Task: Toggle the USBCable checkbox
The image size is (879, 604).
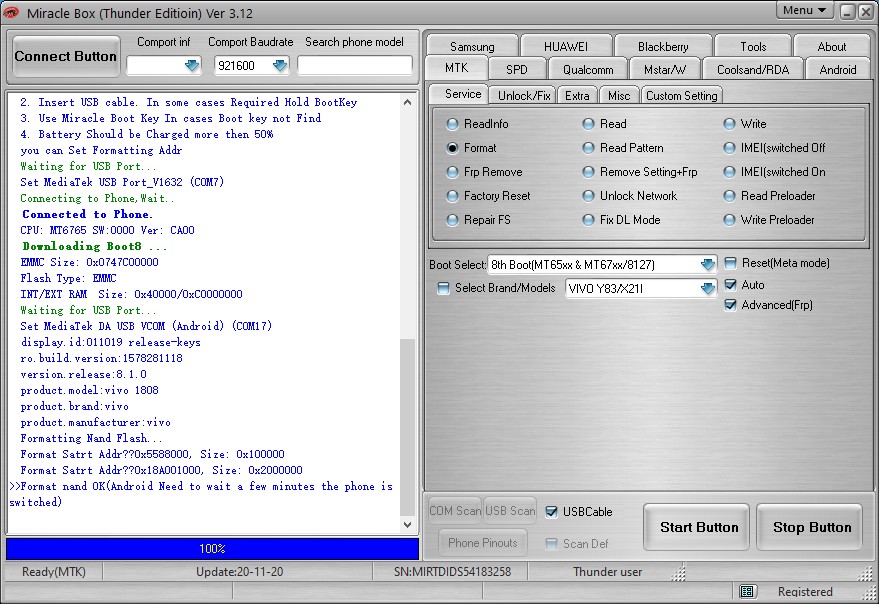Action: click(552, 511)
